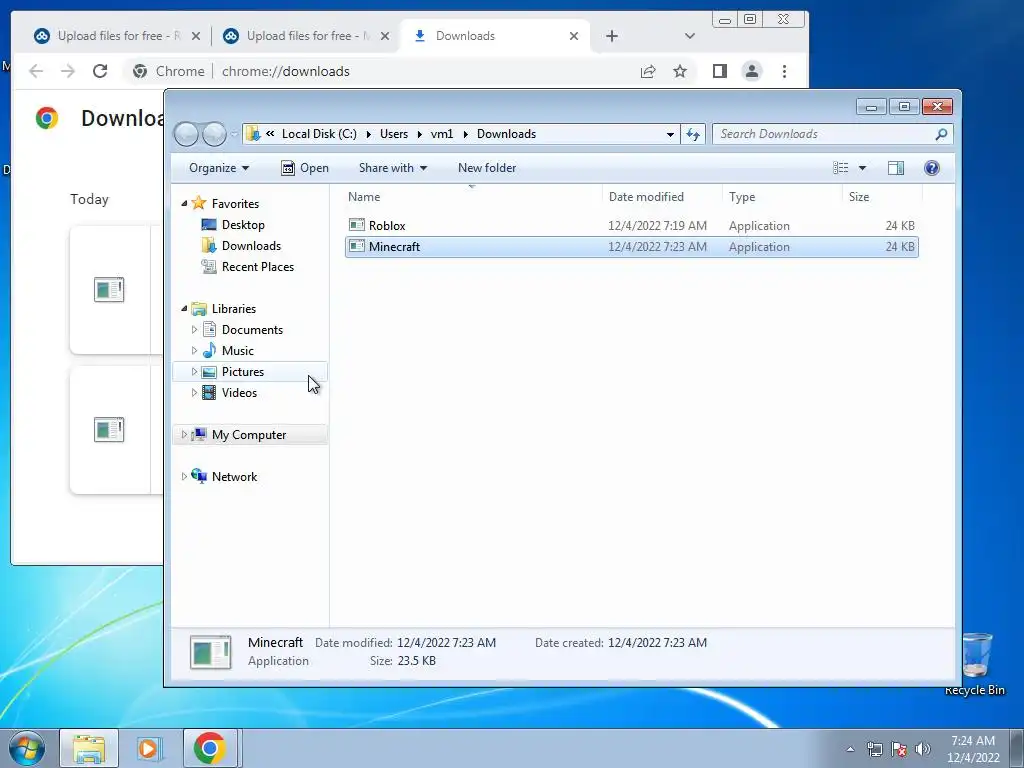Show hidden tray icons arrow
The height and width of the screenshot is (768, 1024).
(x=850, y=749)
